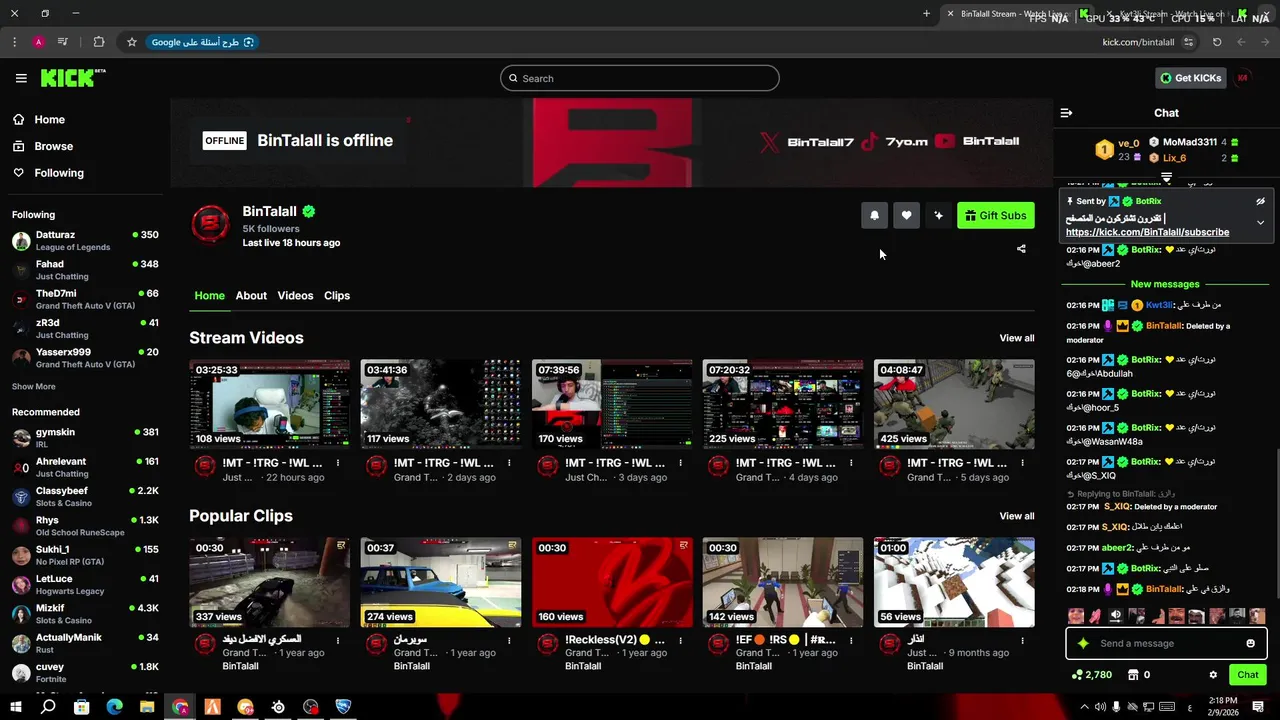Click the Gift Subs button
This screenshot has height=720, width=1280.
pyautogui.click(x=996, y=215)
